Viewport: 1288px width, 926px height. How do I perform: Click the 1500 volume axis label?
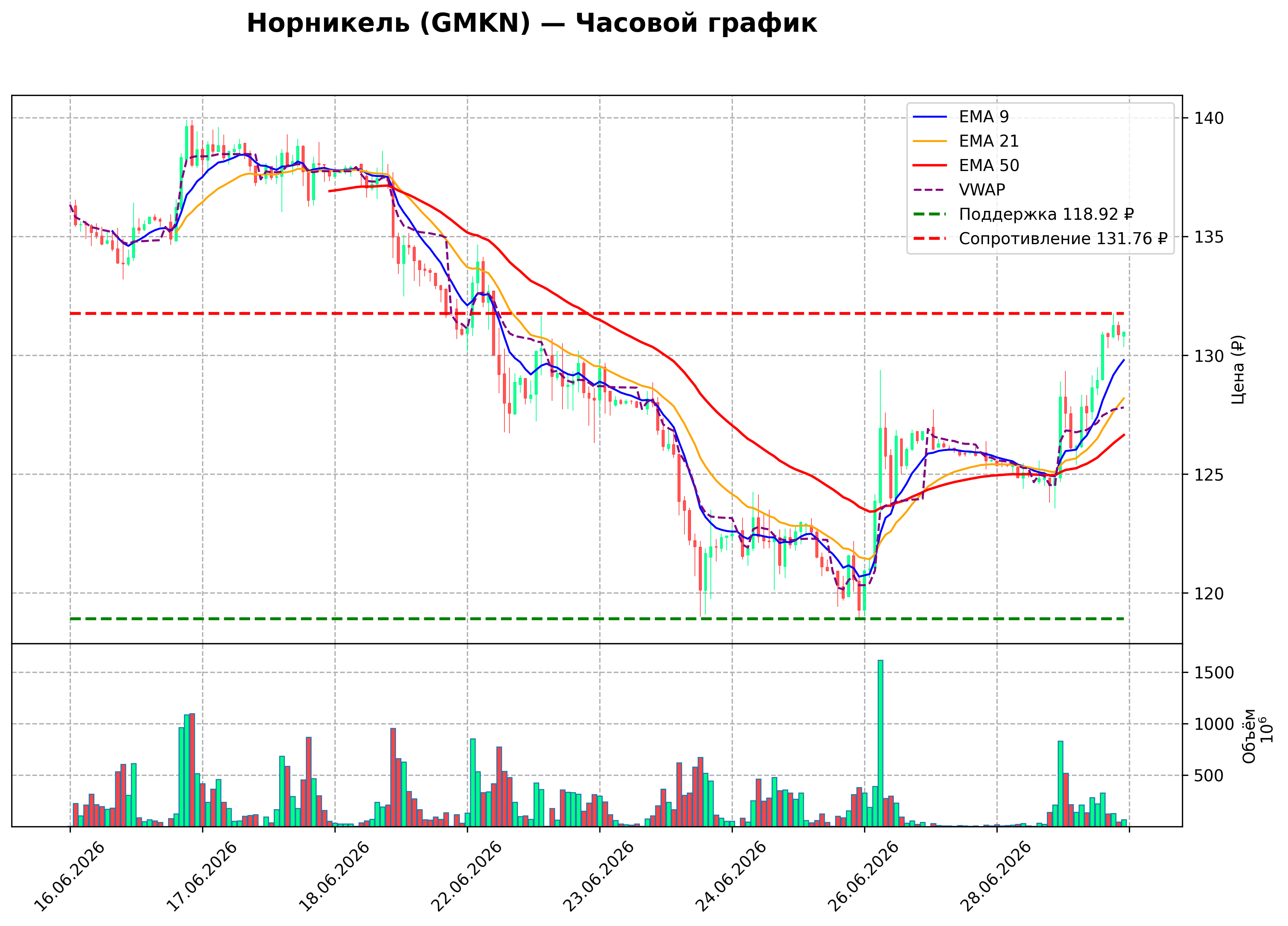coord(1214,673)
